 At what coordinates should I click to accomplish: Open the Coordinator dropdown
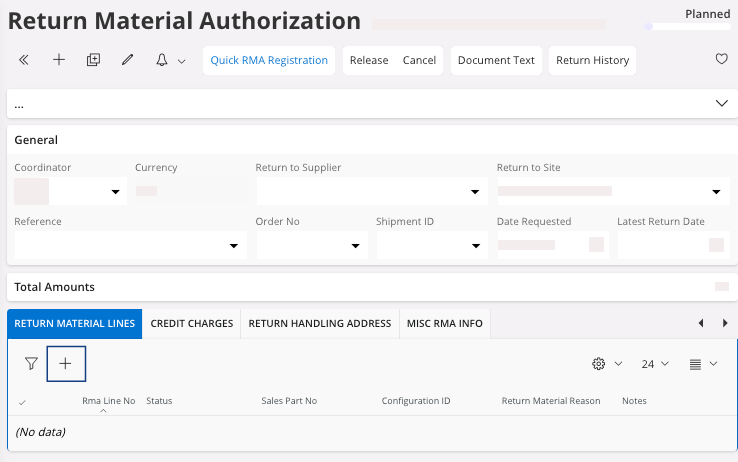(115, 191)
